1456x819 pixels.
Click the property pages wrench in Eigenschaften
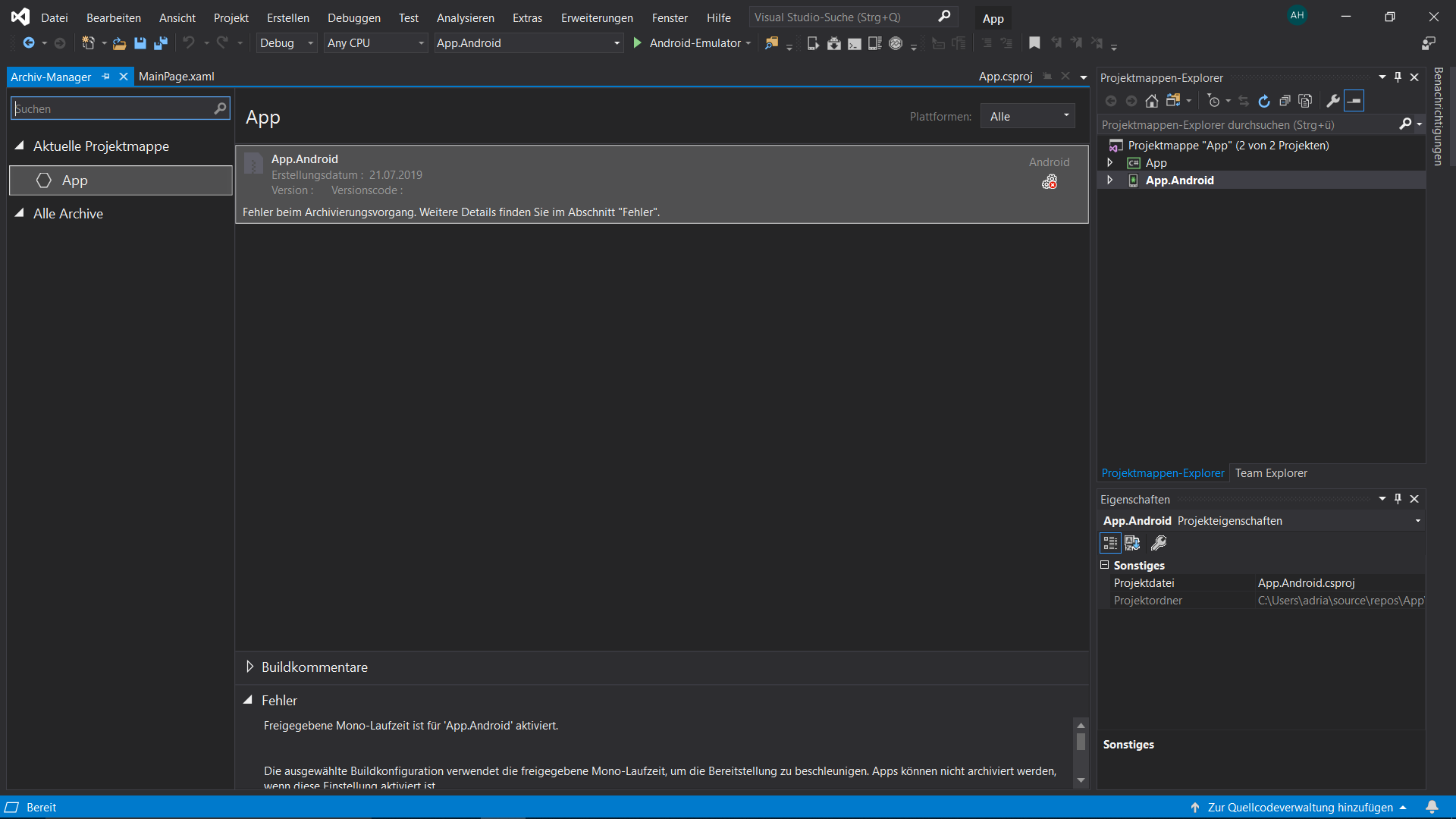click(1159, 543)
